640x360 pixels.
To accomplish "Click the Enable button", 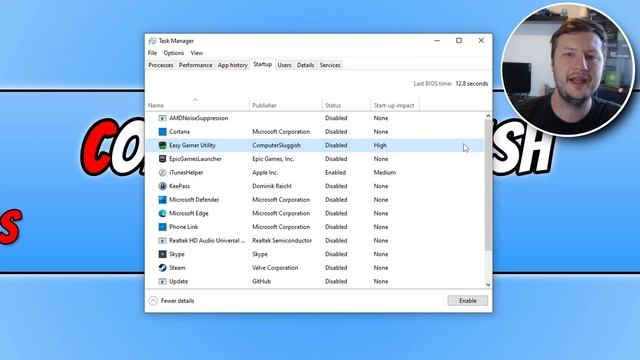I will click(x=468, y=301).
